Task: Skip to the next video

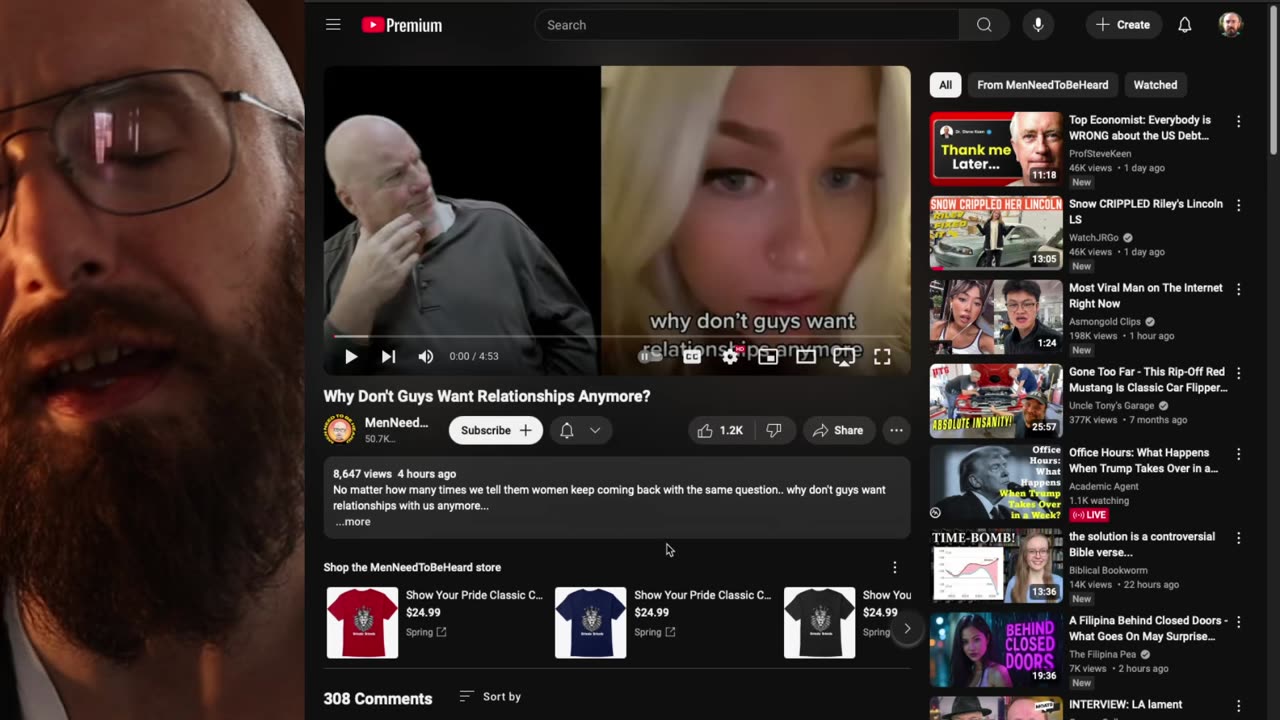Action: click(388, 356)
